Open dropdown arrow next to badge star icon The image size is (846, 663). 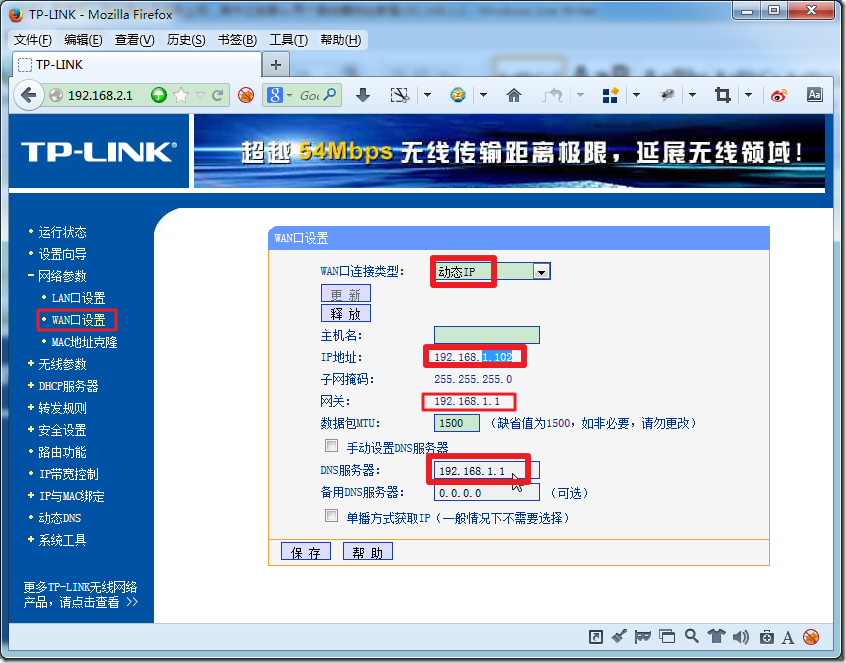point(483,95)
